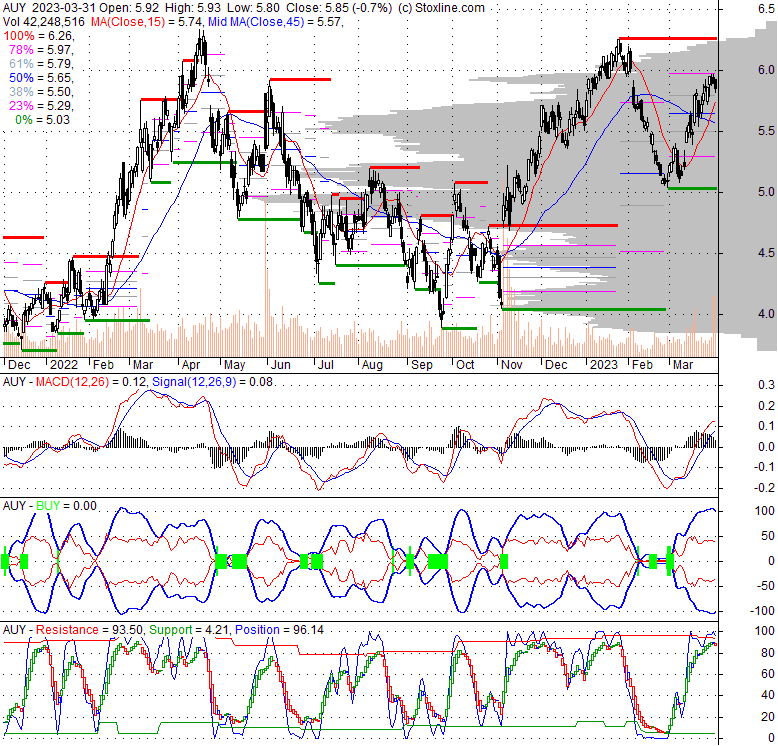Click the '61% = 5.79' Fibonacci level
The image size is (778, 746).
[x=41, y=63]
